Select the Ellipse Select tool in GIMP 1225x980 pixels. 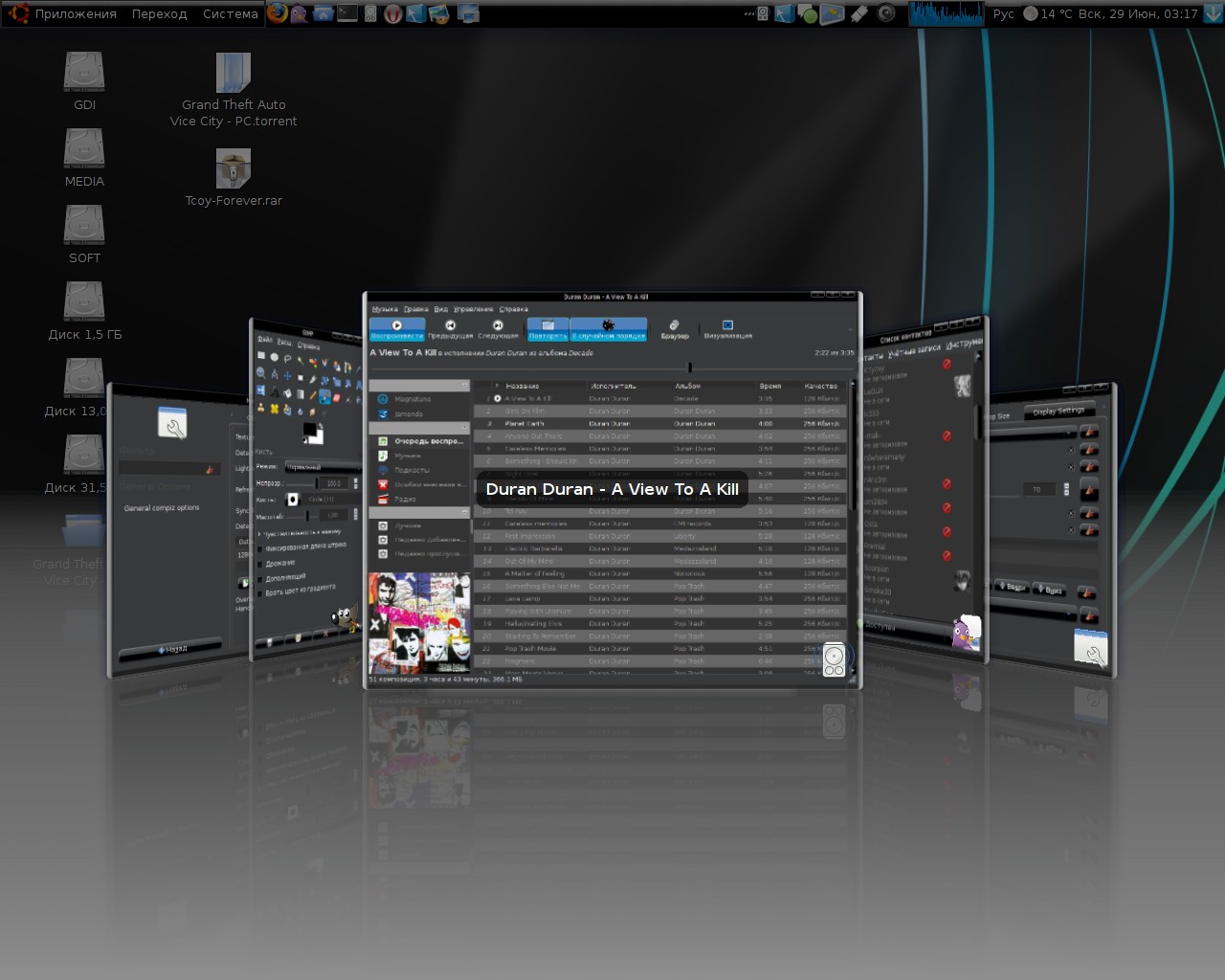click(x=274, y=357)
